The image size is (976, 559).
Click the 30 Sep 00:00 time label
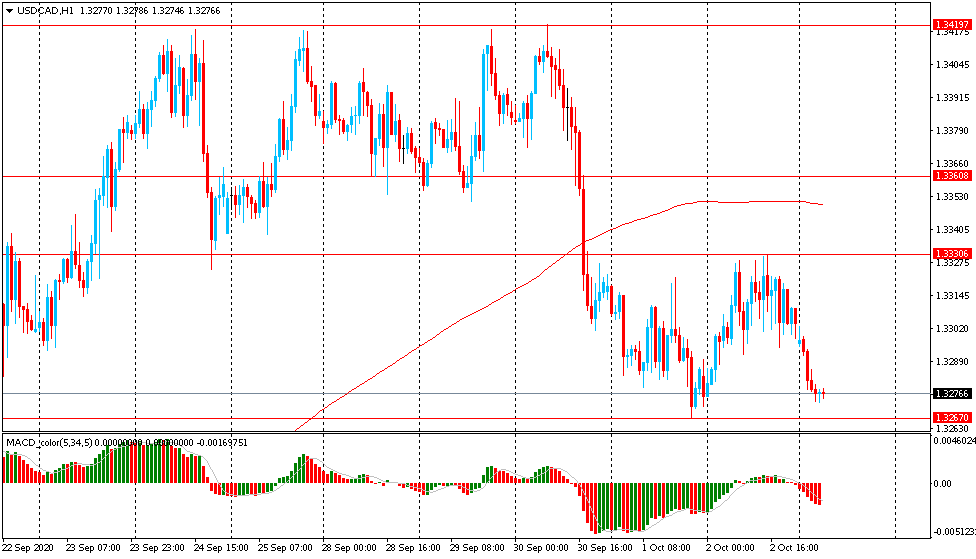[541, 548]
